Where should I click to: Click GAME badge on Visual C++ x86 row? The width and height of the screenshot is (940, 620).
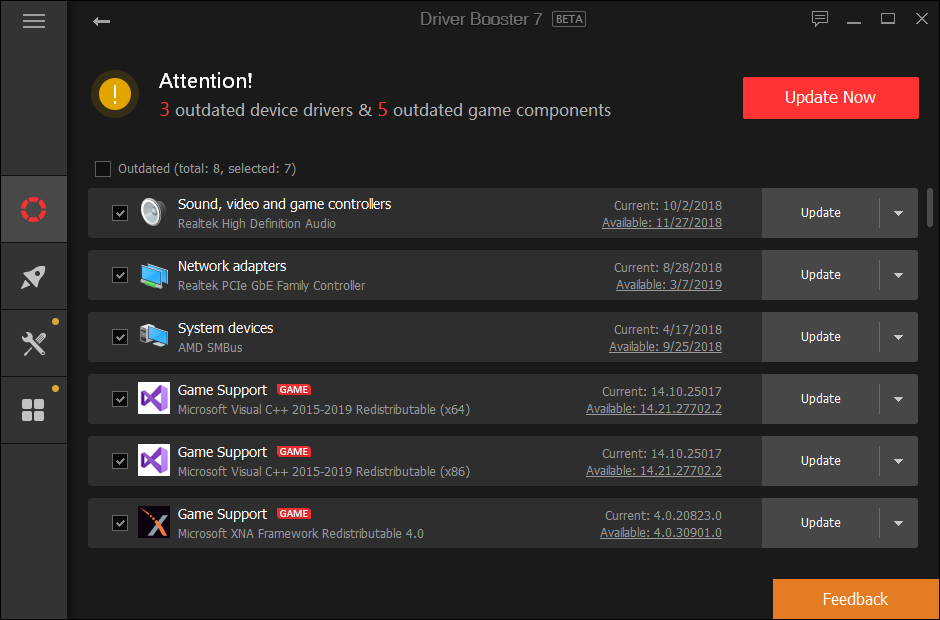(x=294, y=452)
